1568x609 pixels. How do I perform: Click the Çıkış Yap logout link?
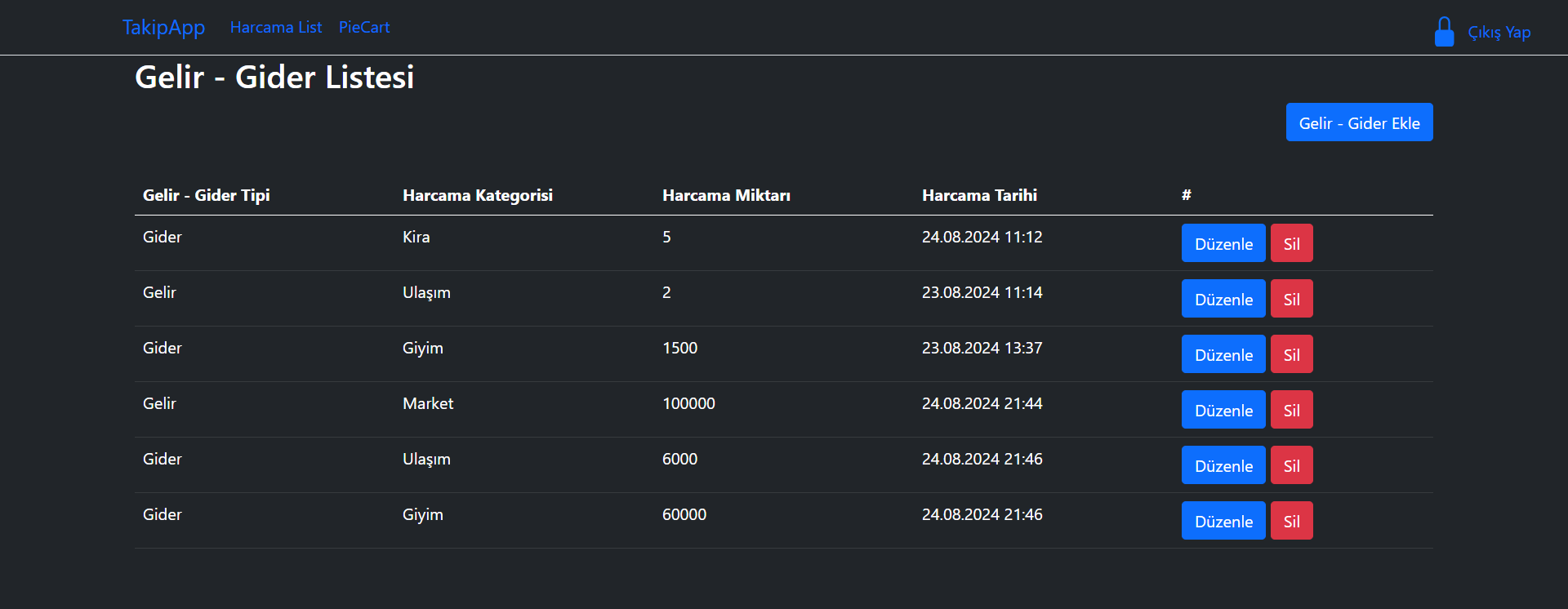pyautogui.click(x=1499, y=33)
